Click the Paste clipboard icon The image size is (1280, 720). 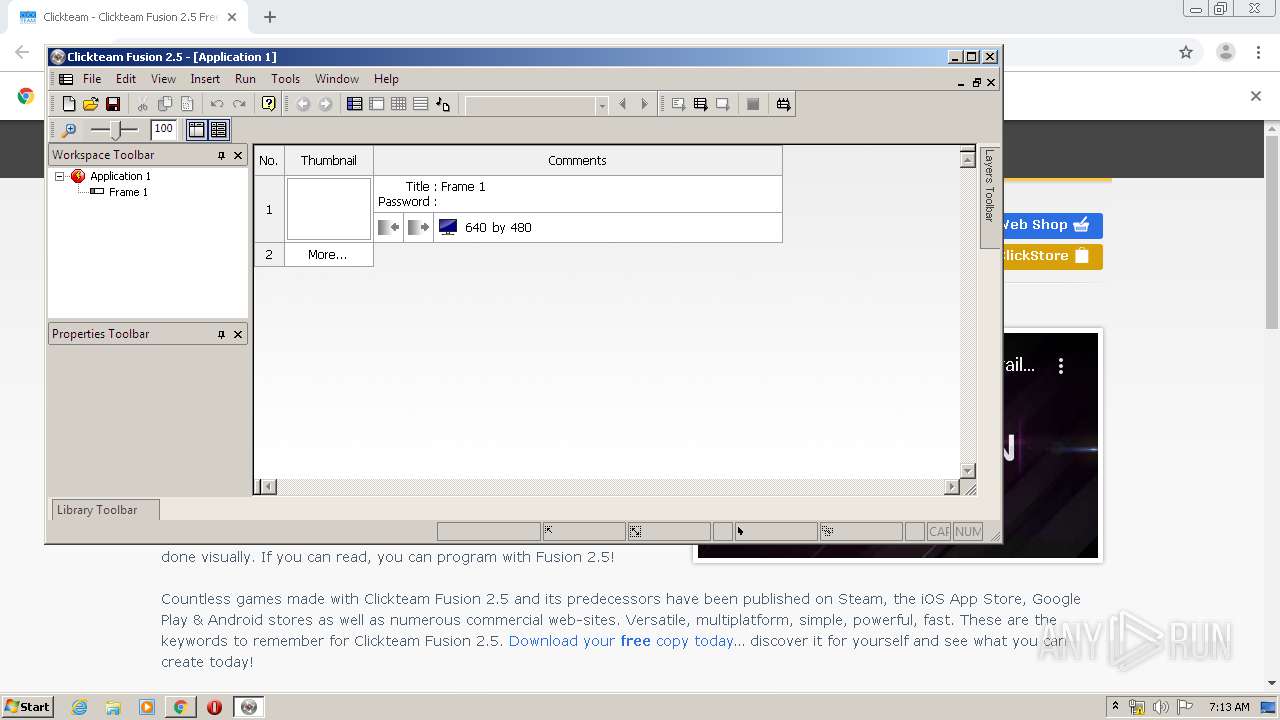(187, 104)
